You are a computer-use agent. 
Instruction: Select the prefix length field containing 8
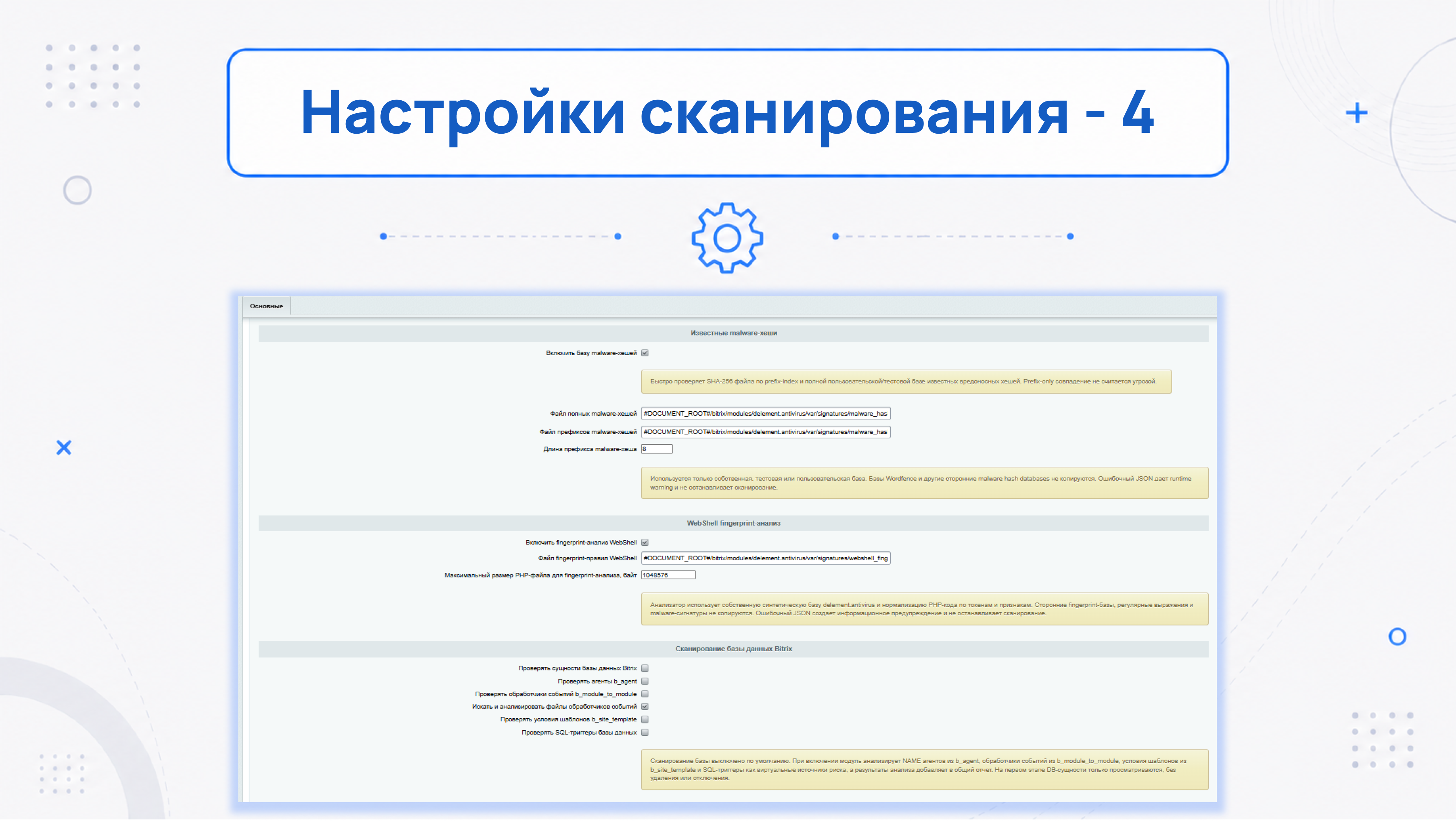tap(657, 449)
